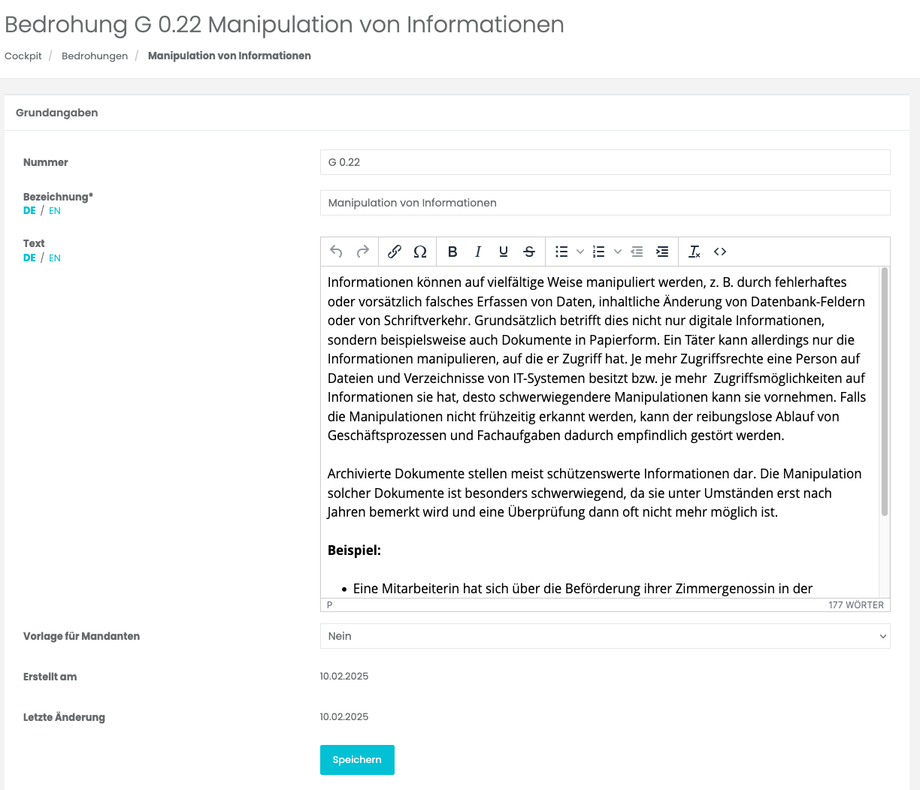This screenshot has width=920, height=790.
Task: Open the source code view
Action: click(720, 252)
